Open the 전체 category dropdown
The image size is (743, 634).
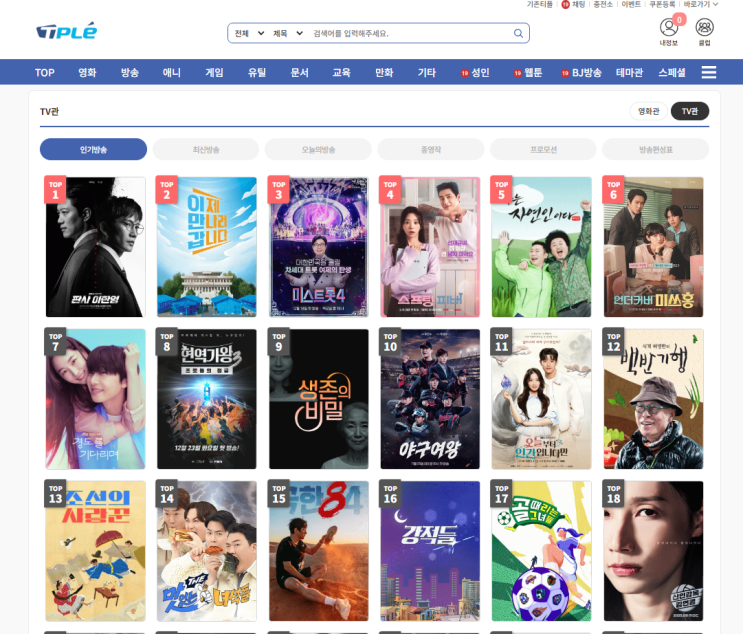pyautogui.click(x=249, y=33)
